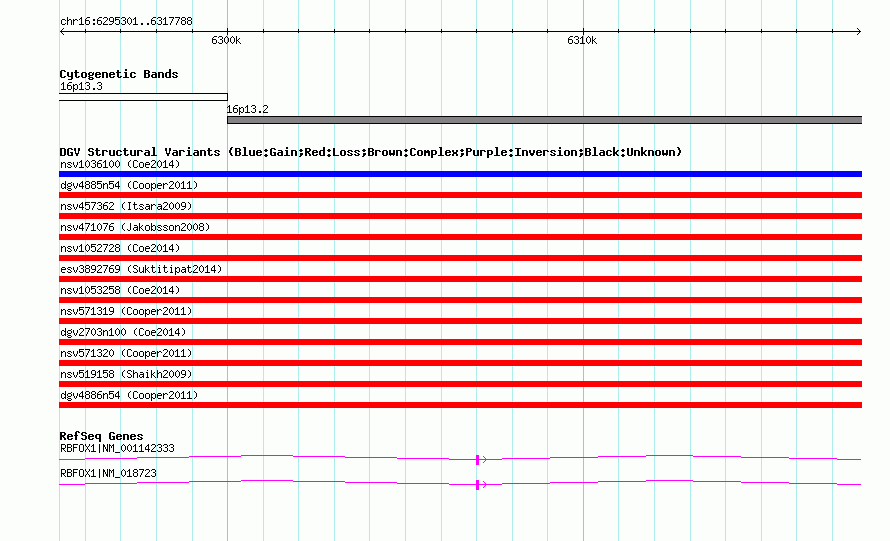
Task: Click the chr16:6295301..6317788 region label
Action: coord(126,21)
